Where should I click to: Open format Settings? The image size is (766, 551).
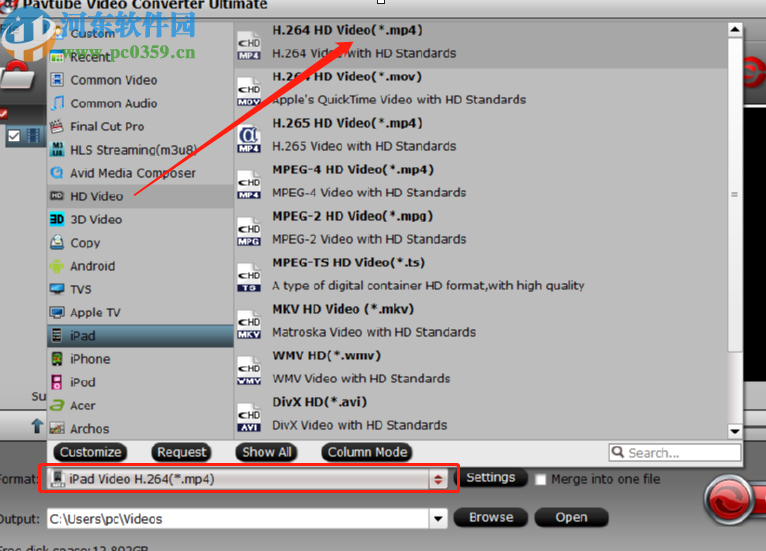(x=490, y=477)
